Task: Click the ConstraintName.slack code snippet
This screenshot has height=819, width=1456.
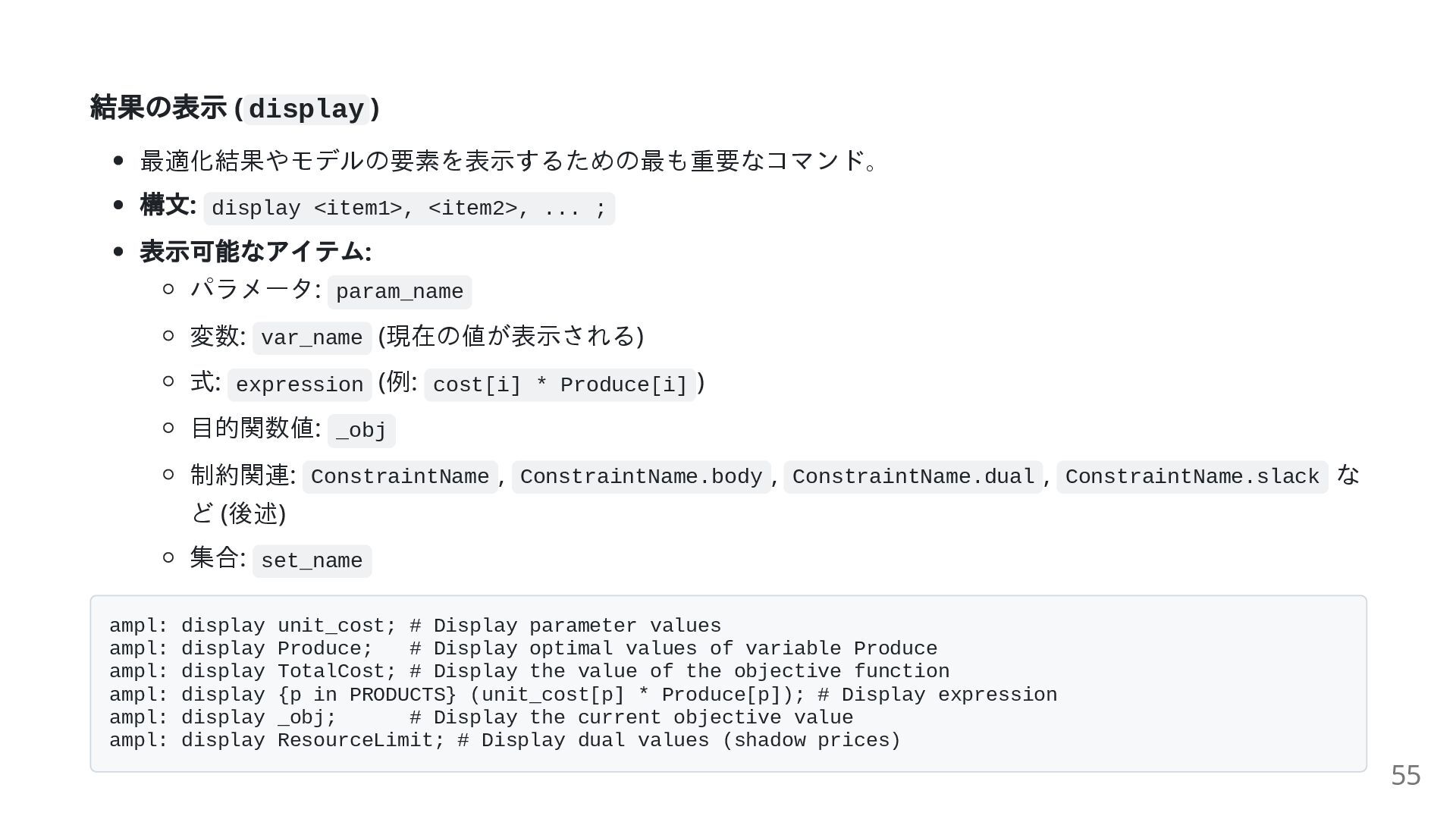Action: point(1192,477)
